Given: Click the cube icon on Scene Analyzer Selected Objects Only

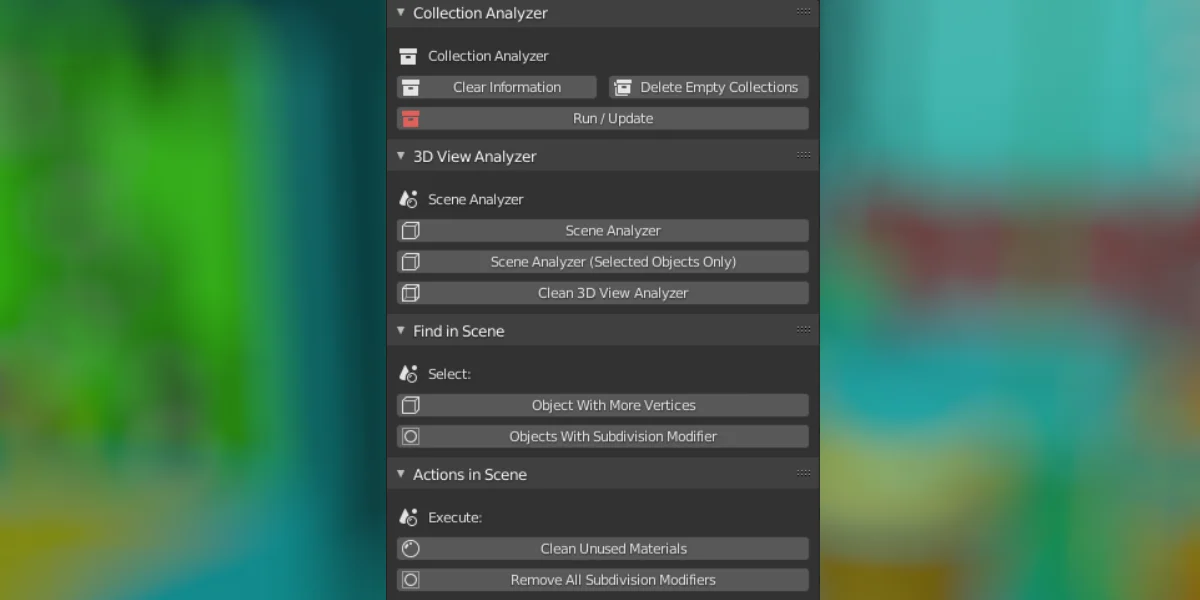Looking at the screenshot, I should click(411, 261).
